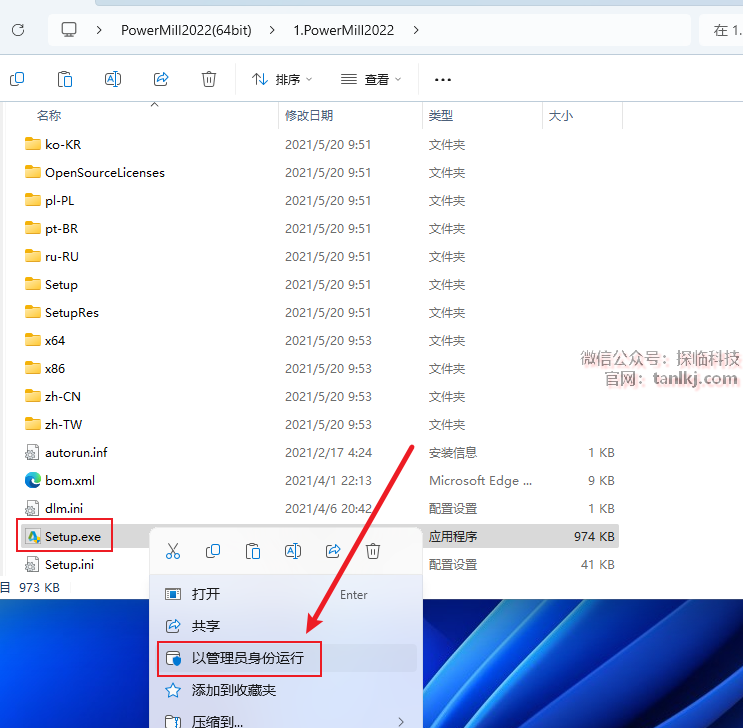Click the Copy icon in the toolbar
The image size is (743, 728).
[x=17, y=79]
